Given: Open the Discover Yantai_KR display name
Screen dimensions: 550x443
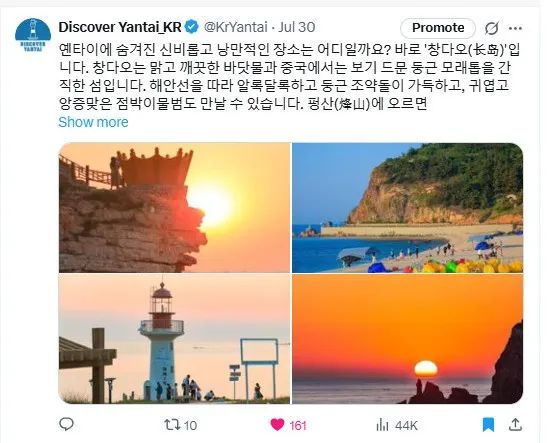Looking at the screenshot, I should (120, 27).
